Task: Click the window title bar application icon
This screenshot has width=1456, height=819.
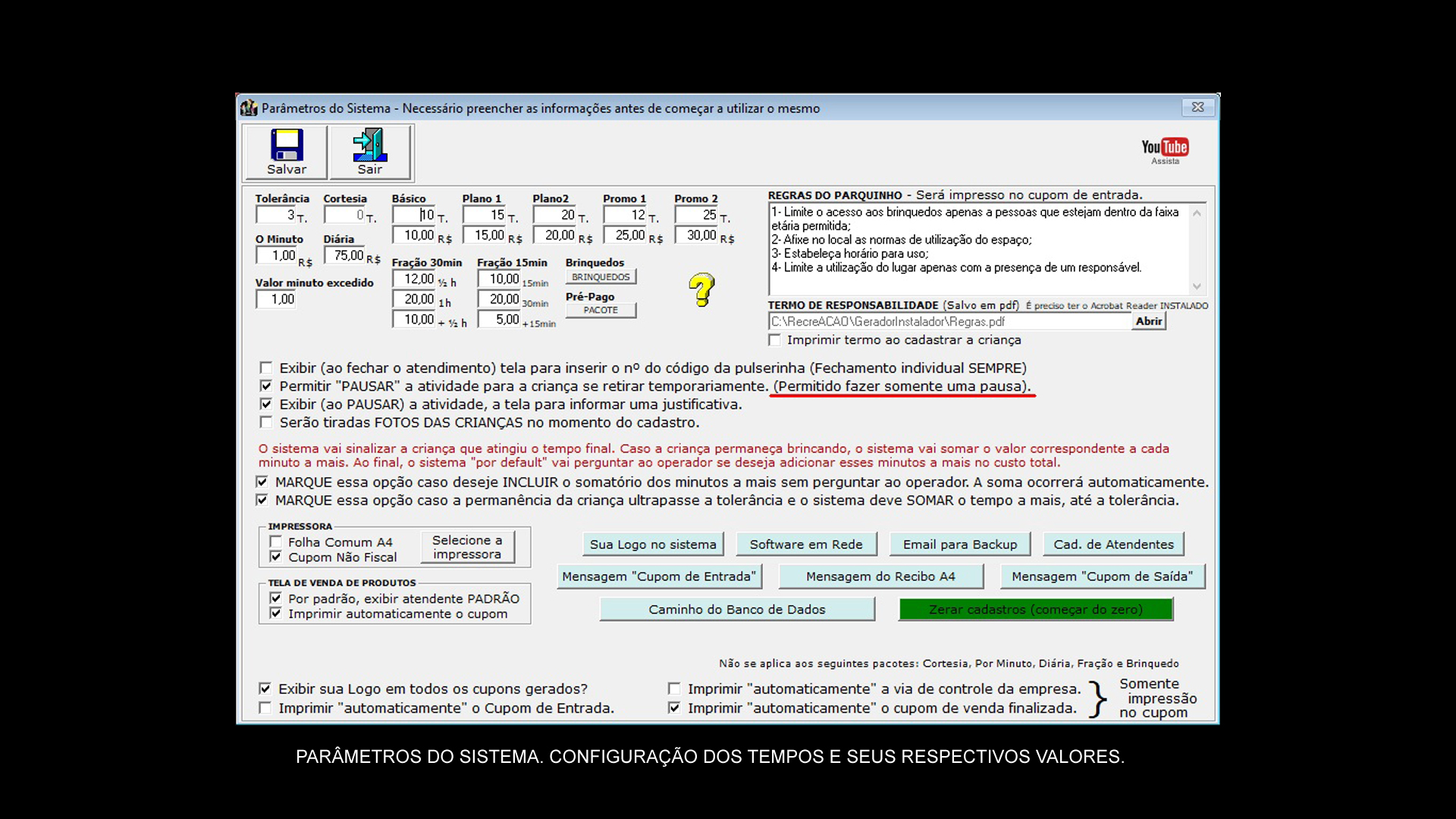Action: click(249, 108)
